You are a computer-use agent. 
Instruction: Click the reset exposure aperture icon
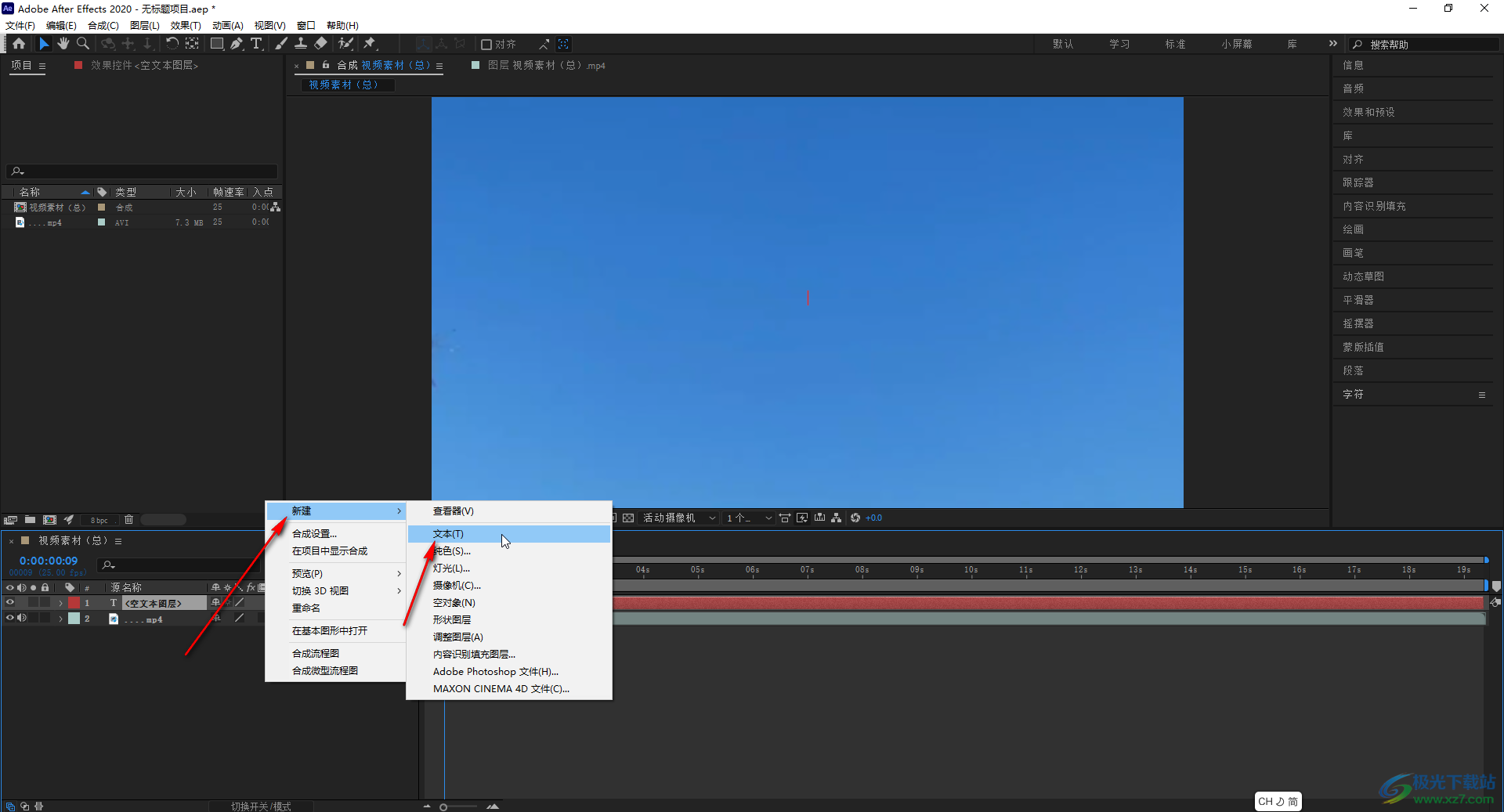click(x=855, y=518)
